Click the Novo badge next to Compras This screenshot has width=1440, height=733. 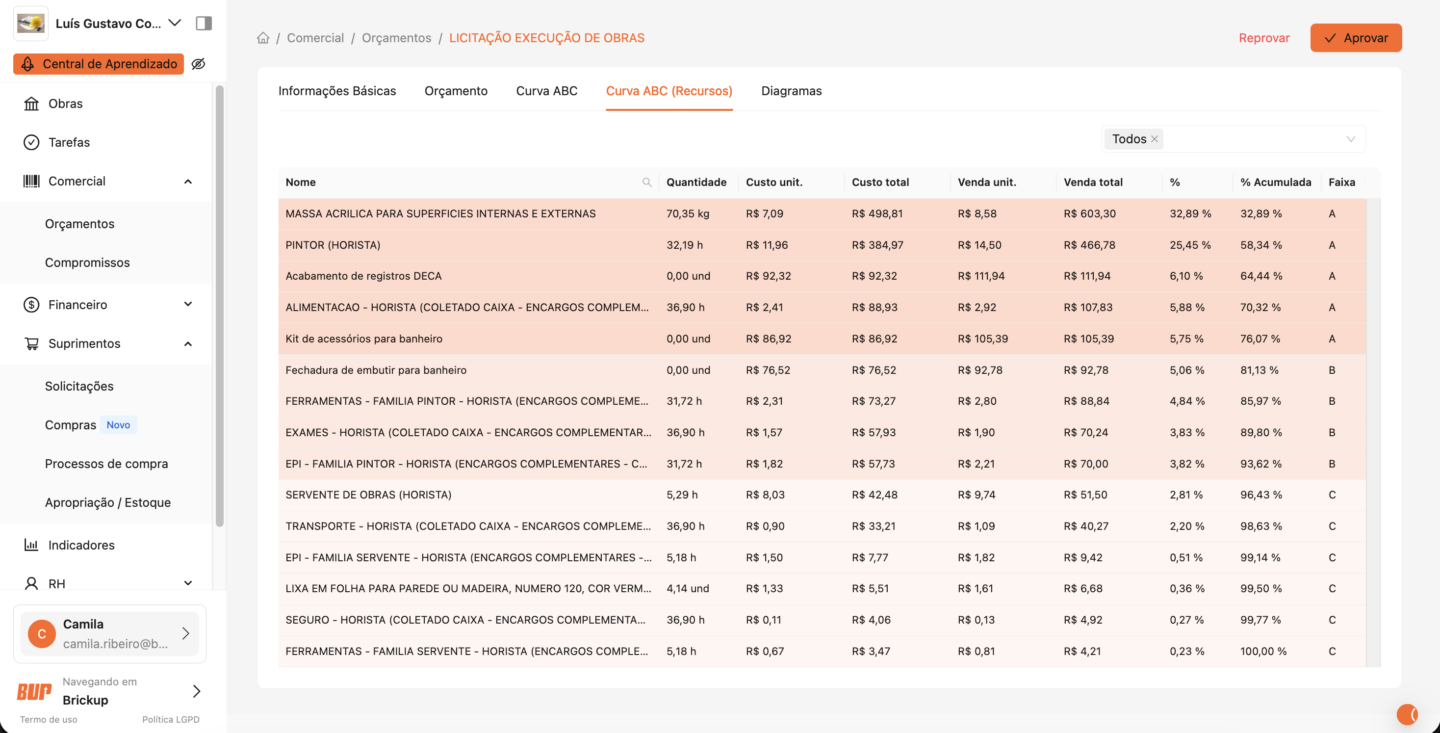click(x=119, y=425)
